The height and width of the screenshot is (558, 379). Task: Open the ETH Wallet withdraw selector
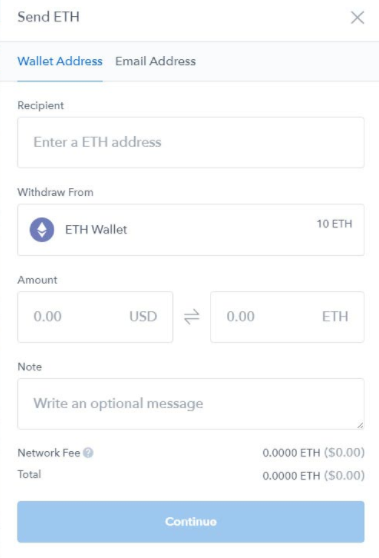tap(191, 230)
